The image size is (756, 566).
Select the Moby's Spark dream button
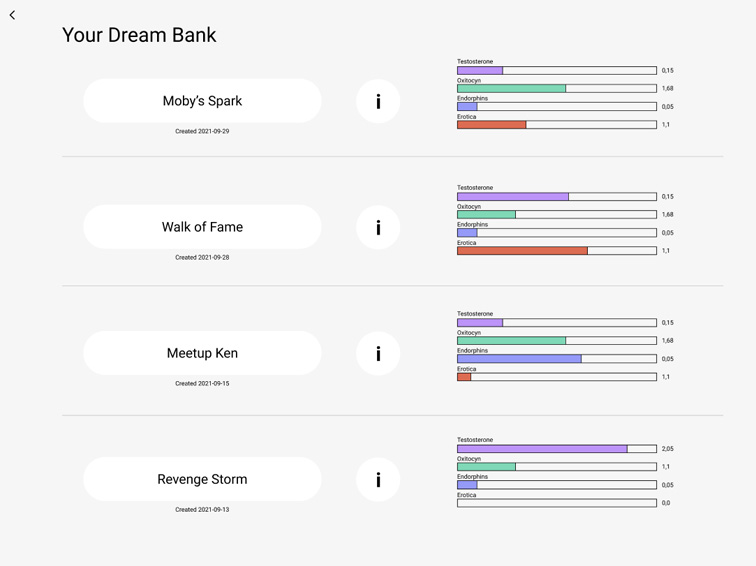coord(202,101)
